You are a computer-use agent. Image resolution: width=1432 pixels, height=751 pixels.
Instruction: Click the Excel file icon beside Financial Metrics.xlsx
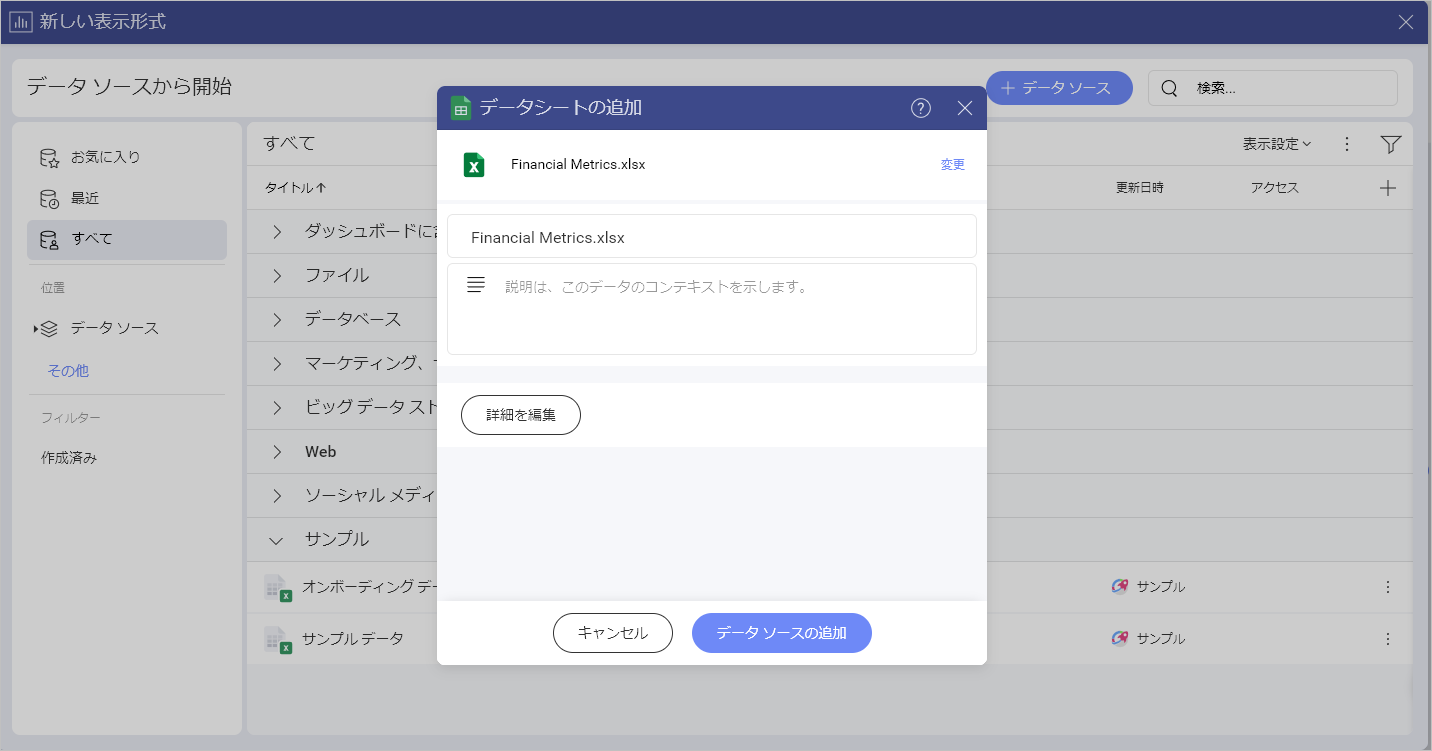(474, 165)
